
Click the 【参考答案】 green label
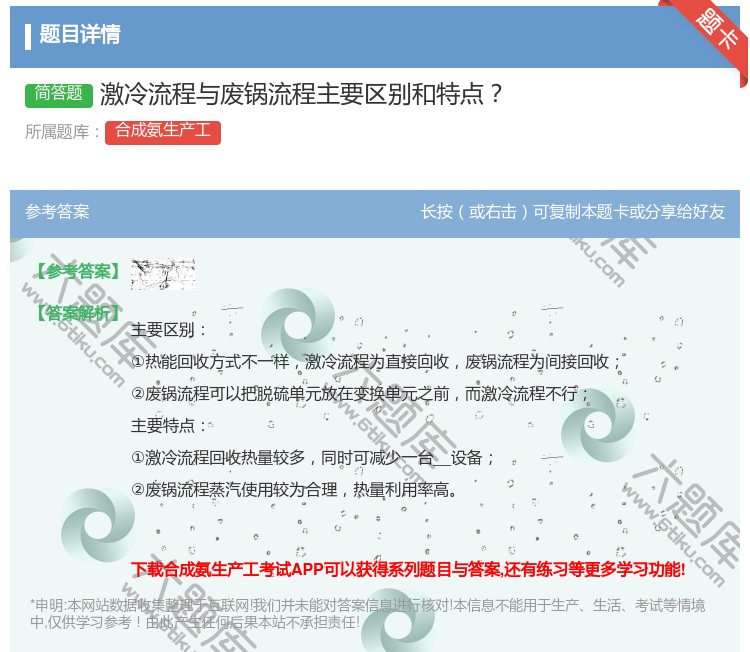pos(78,271)
